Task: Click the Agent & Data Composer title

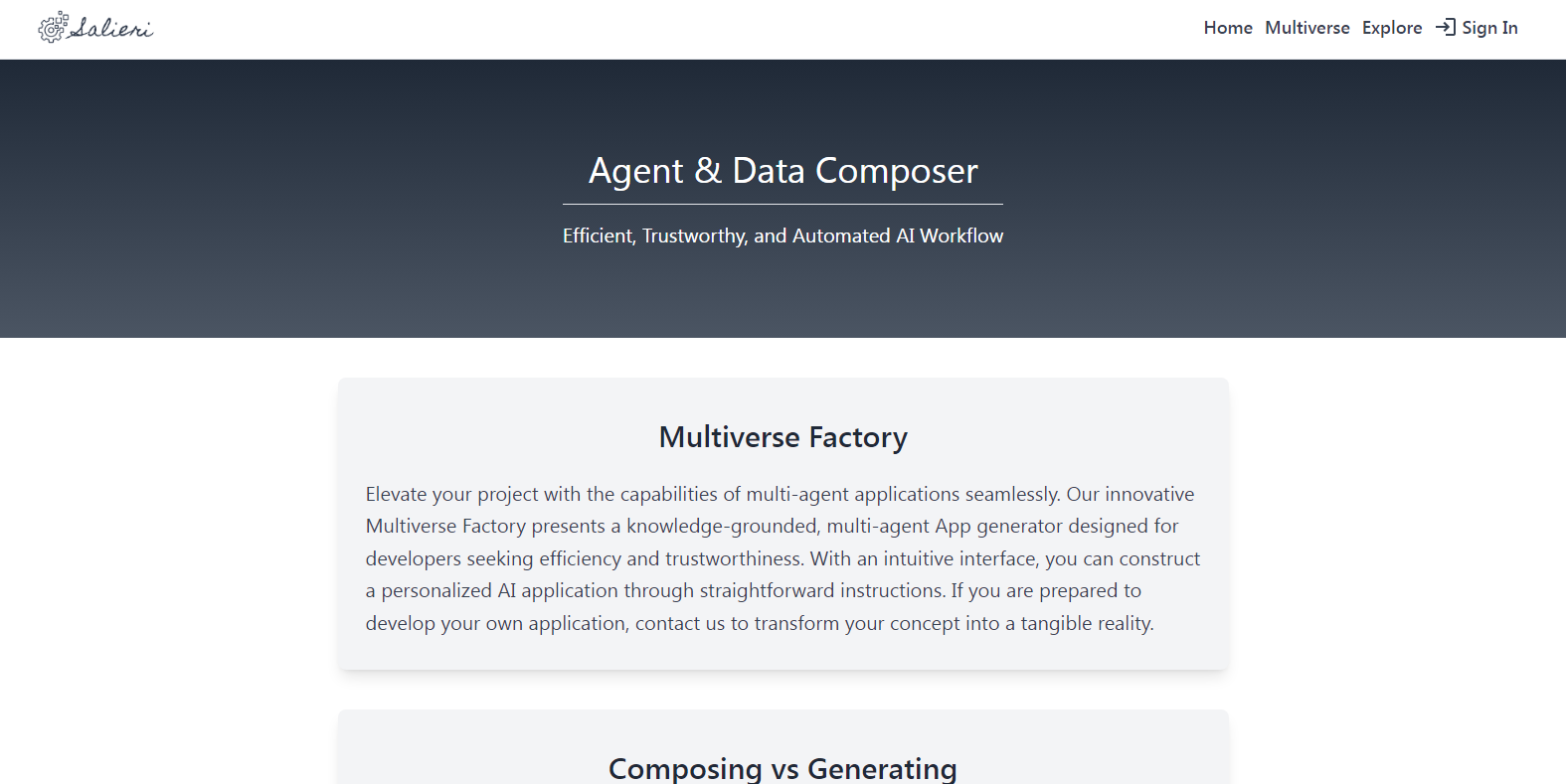Action: 783,171
